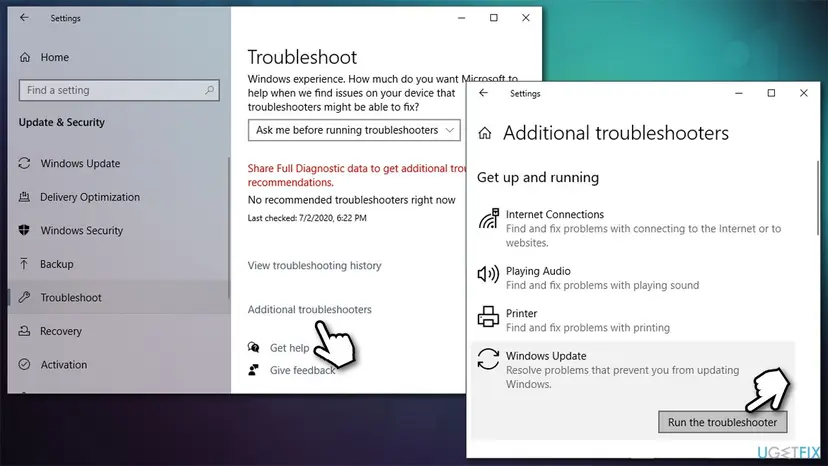Image resolution: width=828 pixels, height=466 pixels.
Task: Click Run the troubleshooter button
Action: 722,422
